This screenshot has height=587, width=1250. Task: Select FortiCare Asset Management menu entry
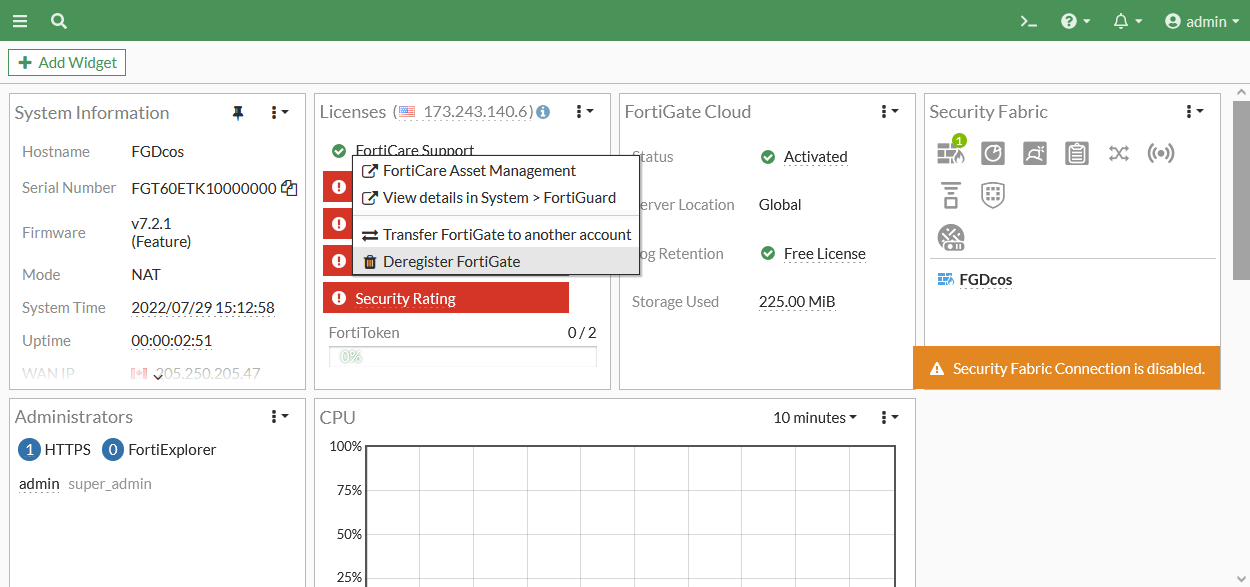[x=495, y=171]
